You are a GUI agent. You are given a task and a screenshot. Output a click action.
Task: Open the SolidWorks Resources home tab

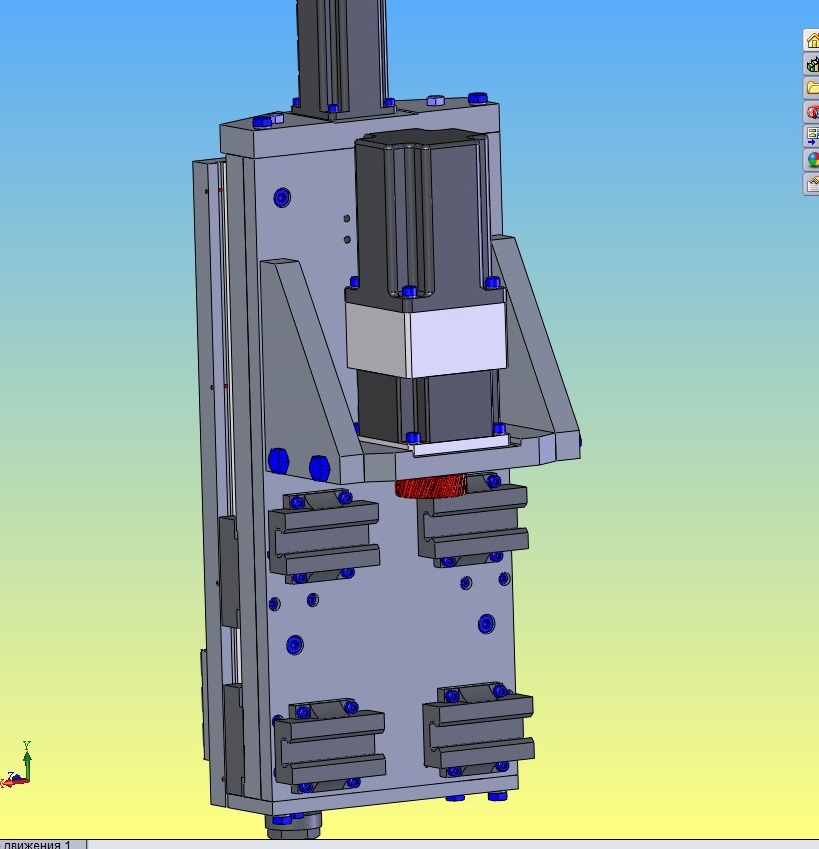point(811,40)
